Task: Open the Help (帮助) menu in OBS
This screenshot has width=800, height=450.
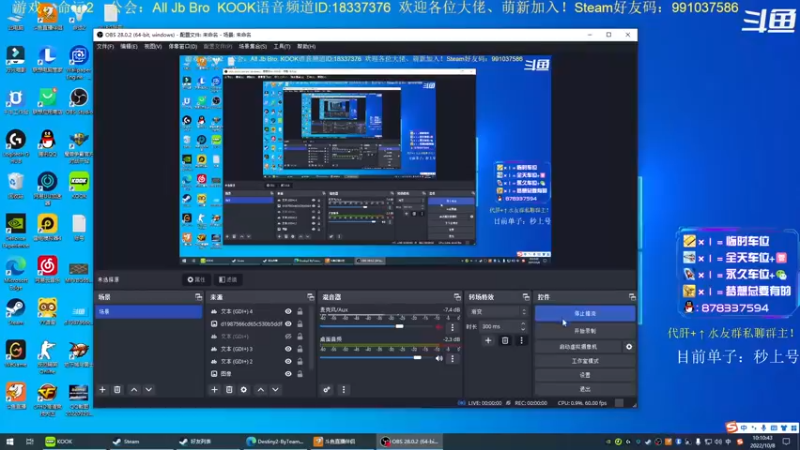Action: pyautogui.click(x=306, y=46)
